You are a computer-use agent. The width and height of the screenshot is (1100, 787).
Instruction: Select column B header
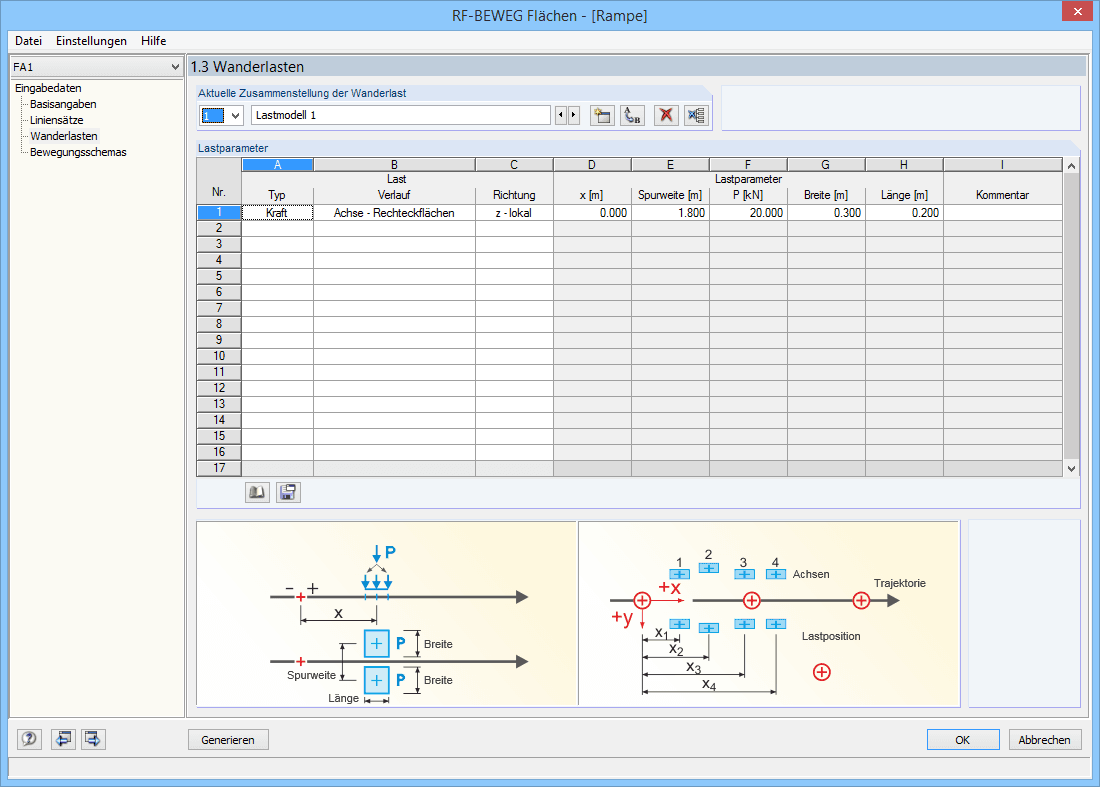pos(394,165)
